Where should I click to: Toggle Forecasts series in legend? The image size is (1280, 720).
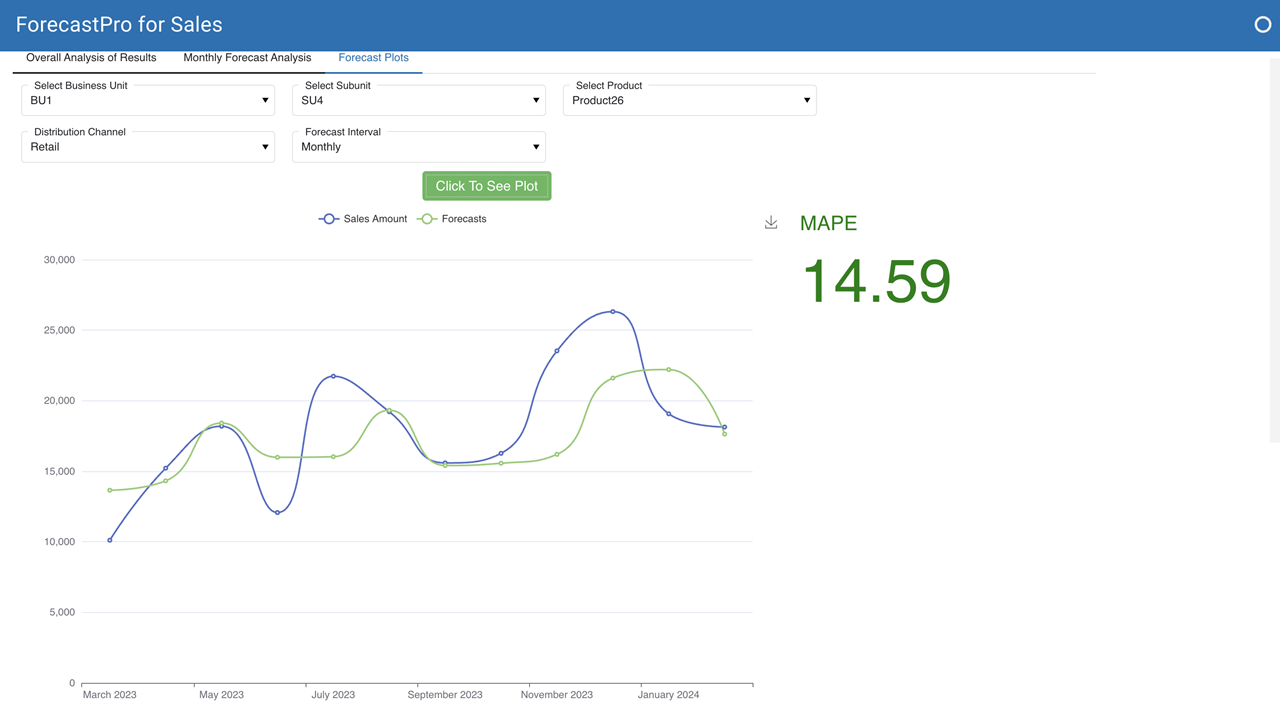click(452, 219)
